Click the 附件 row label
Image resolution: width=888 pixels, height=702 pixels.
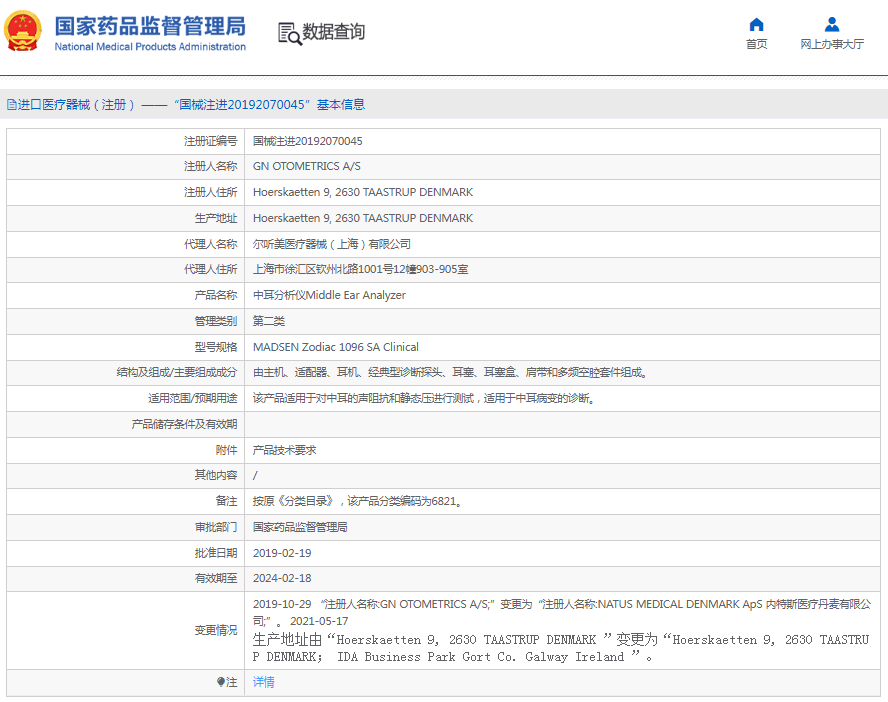pos(227,450)
